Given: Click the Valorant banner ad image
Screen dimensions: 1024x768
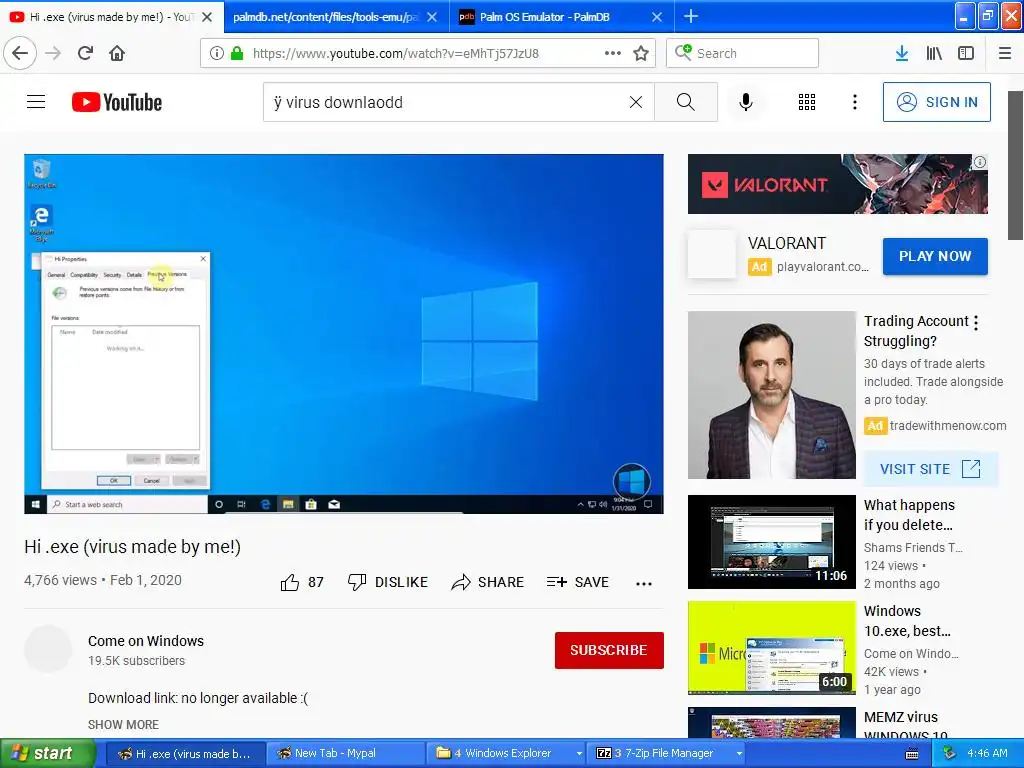Looking at the screenshot, I should [x=838, y=184].
